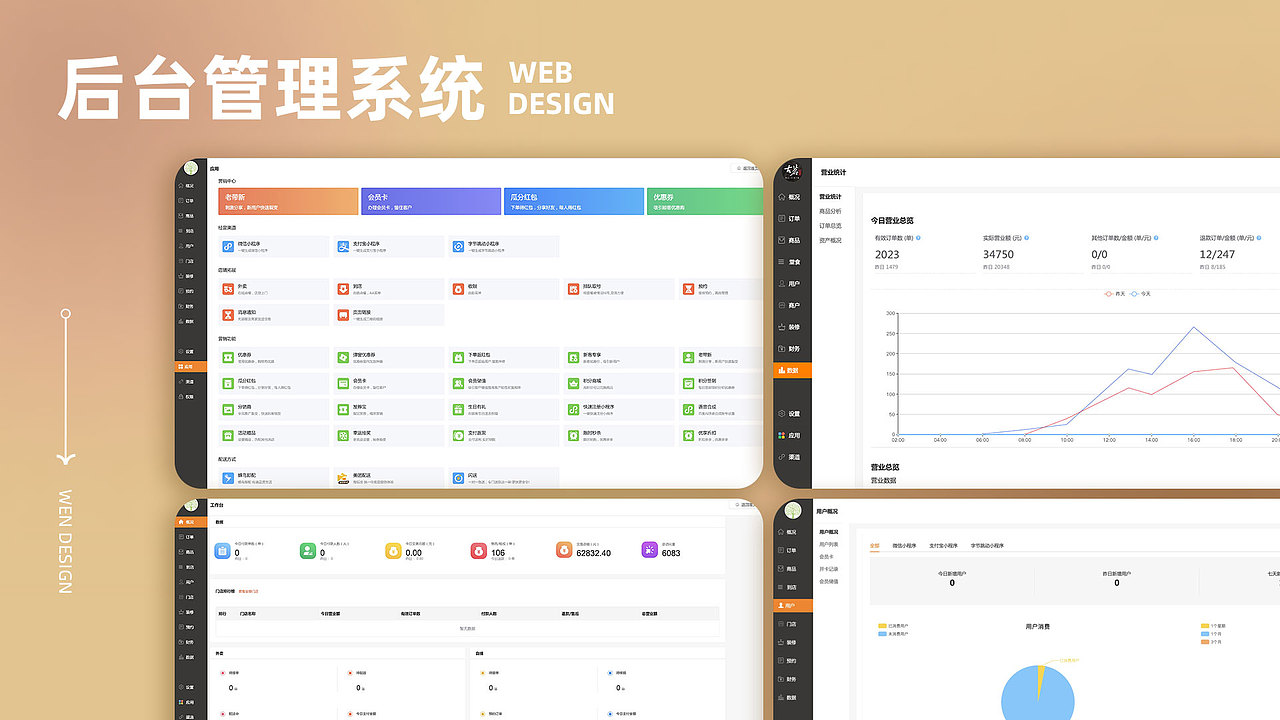This screenshot has width=1280, height=720.
Task: Open the 排队取号 queue app icon
Action: (574, 289)
